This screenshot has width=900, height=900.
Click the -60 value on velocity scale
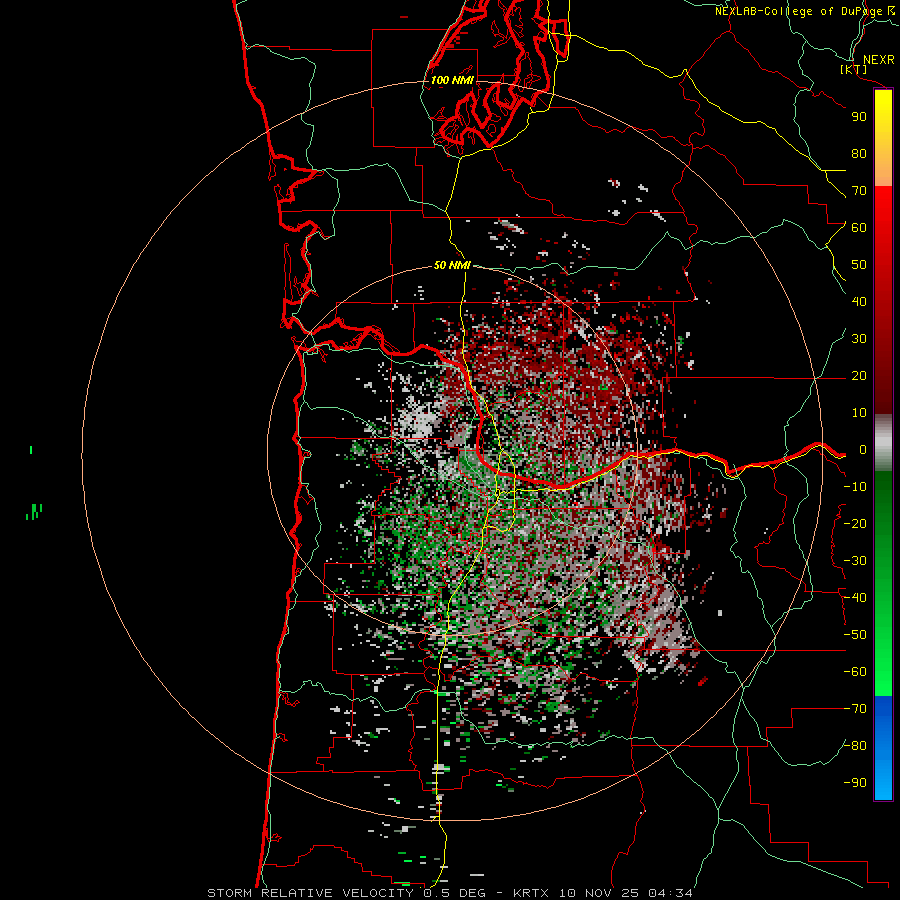(855, 672)
